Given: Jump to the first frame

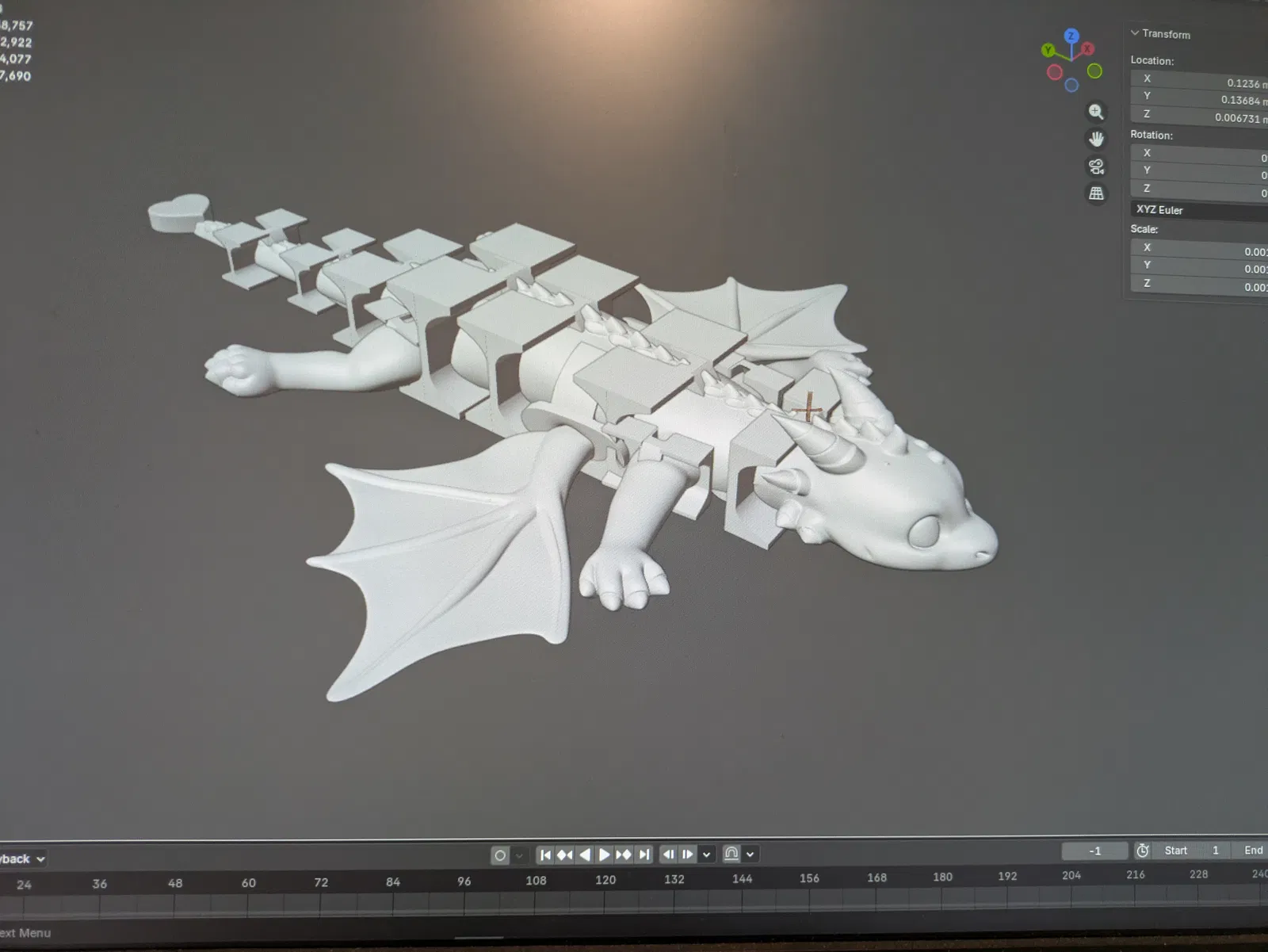Looking at the screenshot, I should tap(545, 855).
